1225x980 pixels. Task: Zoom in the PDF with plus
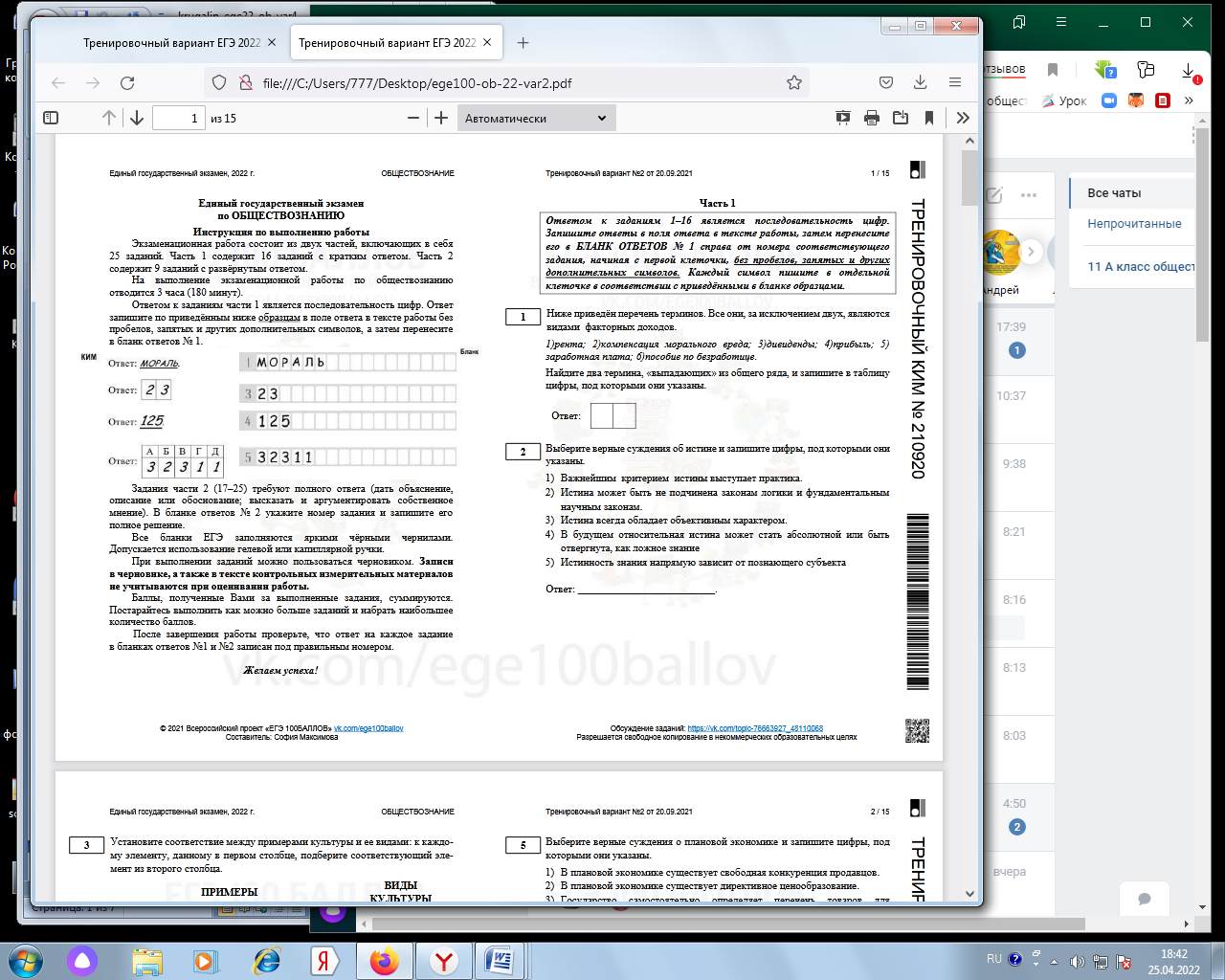(x=441, y=118)
